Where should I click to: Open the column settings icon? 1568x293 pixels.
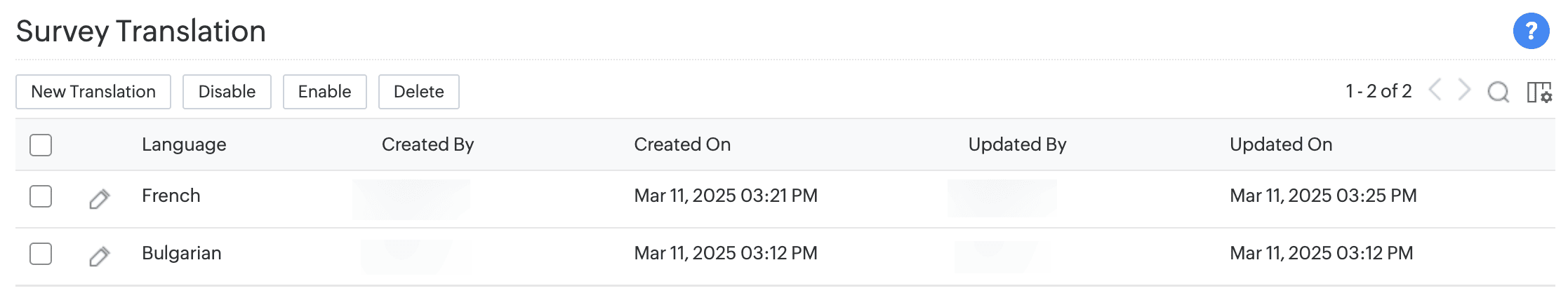tap(1539, 92)
